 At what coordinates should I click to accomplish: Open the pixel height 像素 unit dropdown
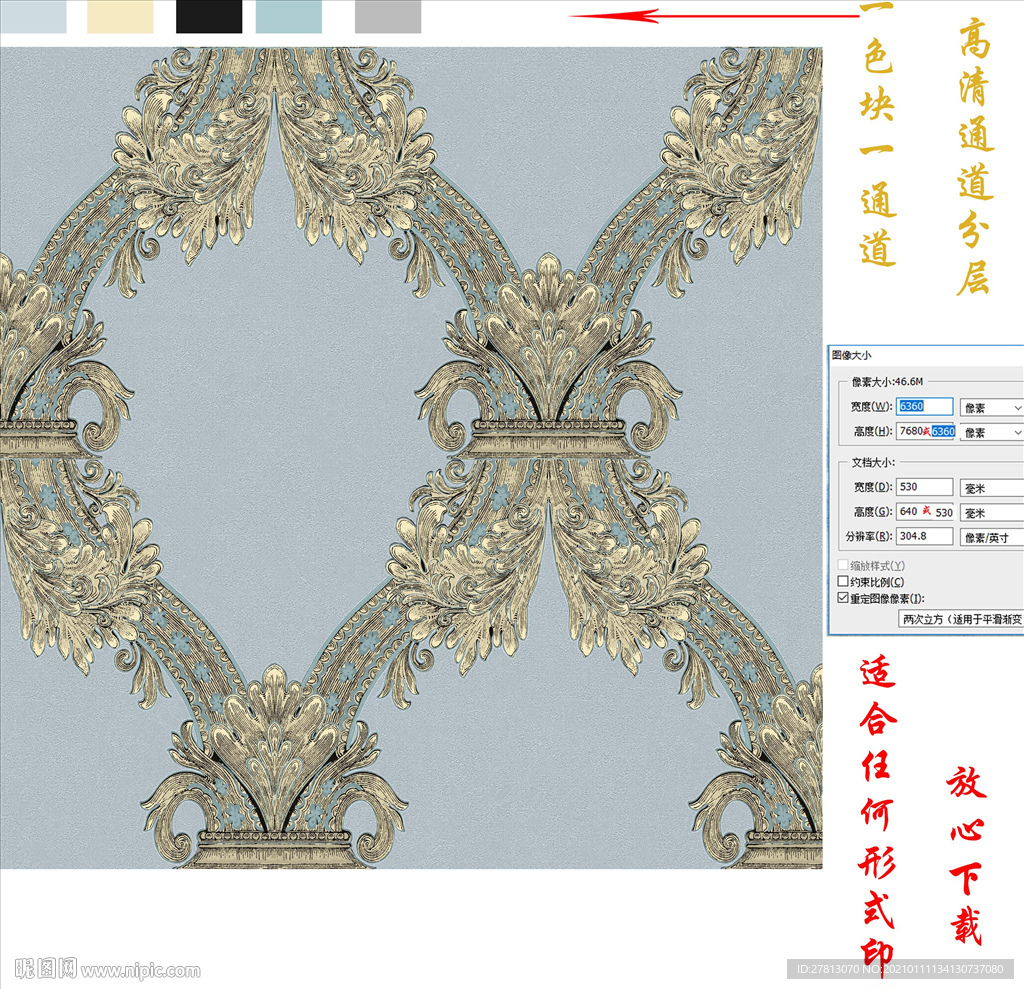991,432
